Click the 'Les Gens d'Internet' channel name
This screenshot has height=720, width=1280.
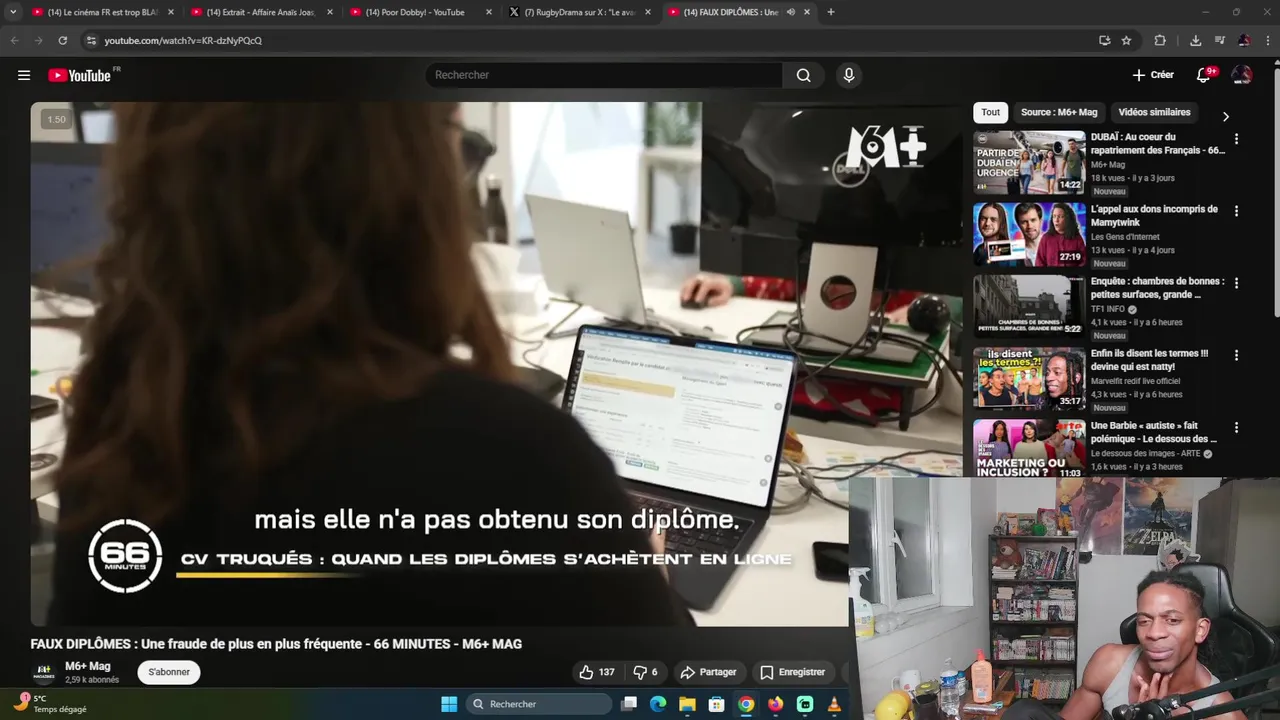click(1125, 237)
